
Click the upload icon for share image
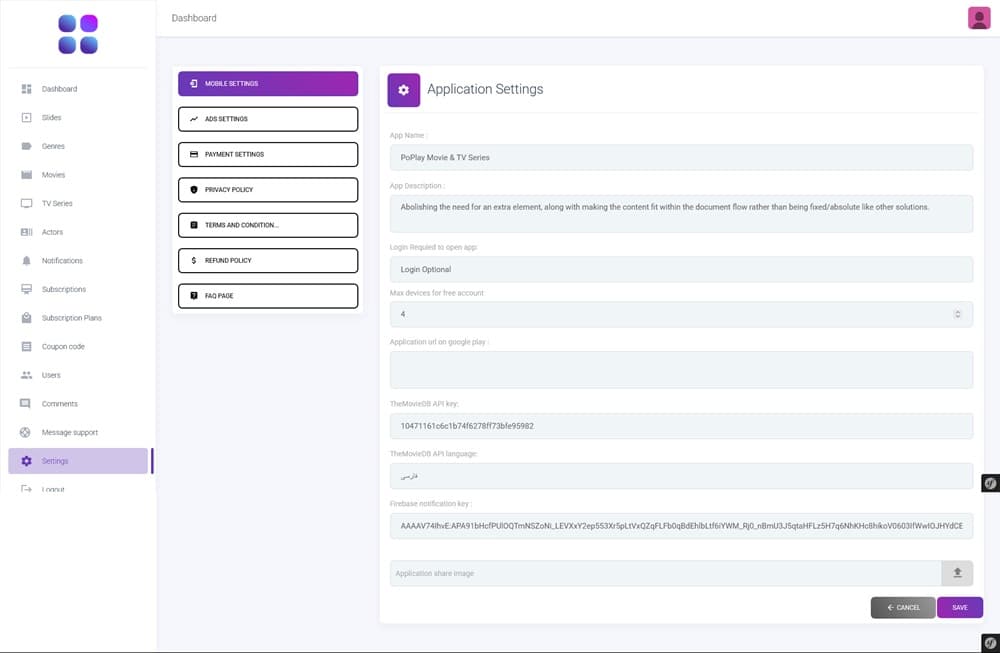tap(956, 573)
